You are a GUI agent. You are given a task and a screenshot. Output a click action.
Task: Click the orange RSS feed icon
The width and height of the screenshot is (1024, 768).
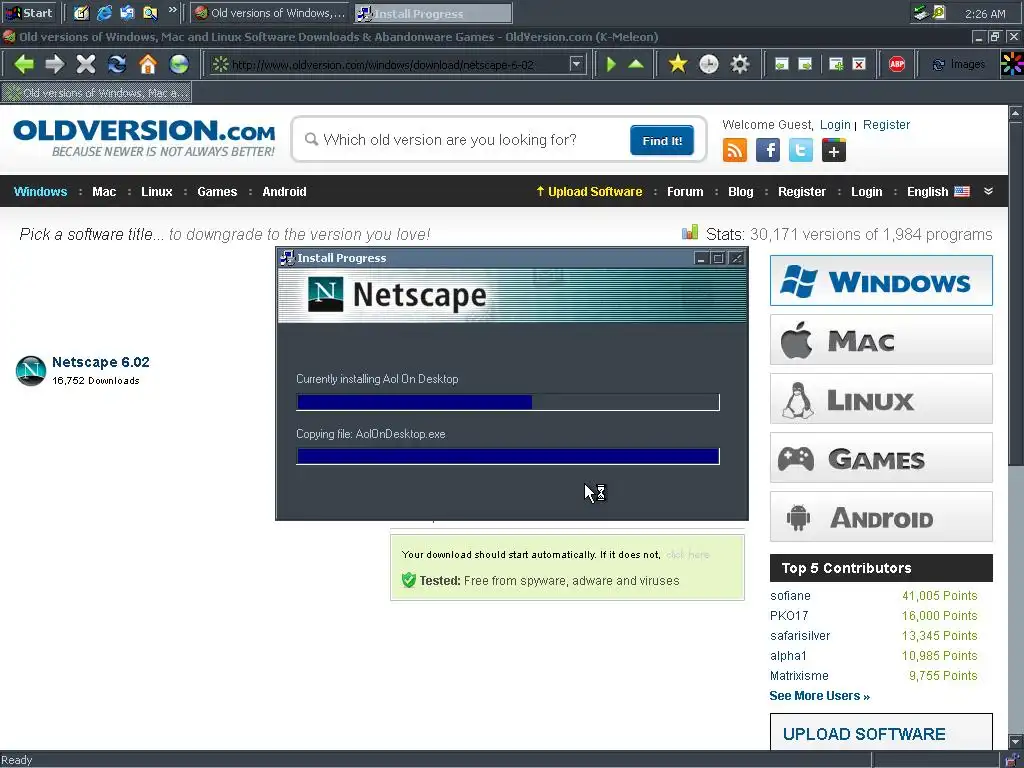click(735, 150)
